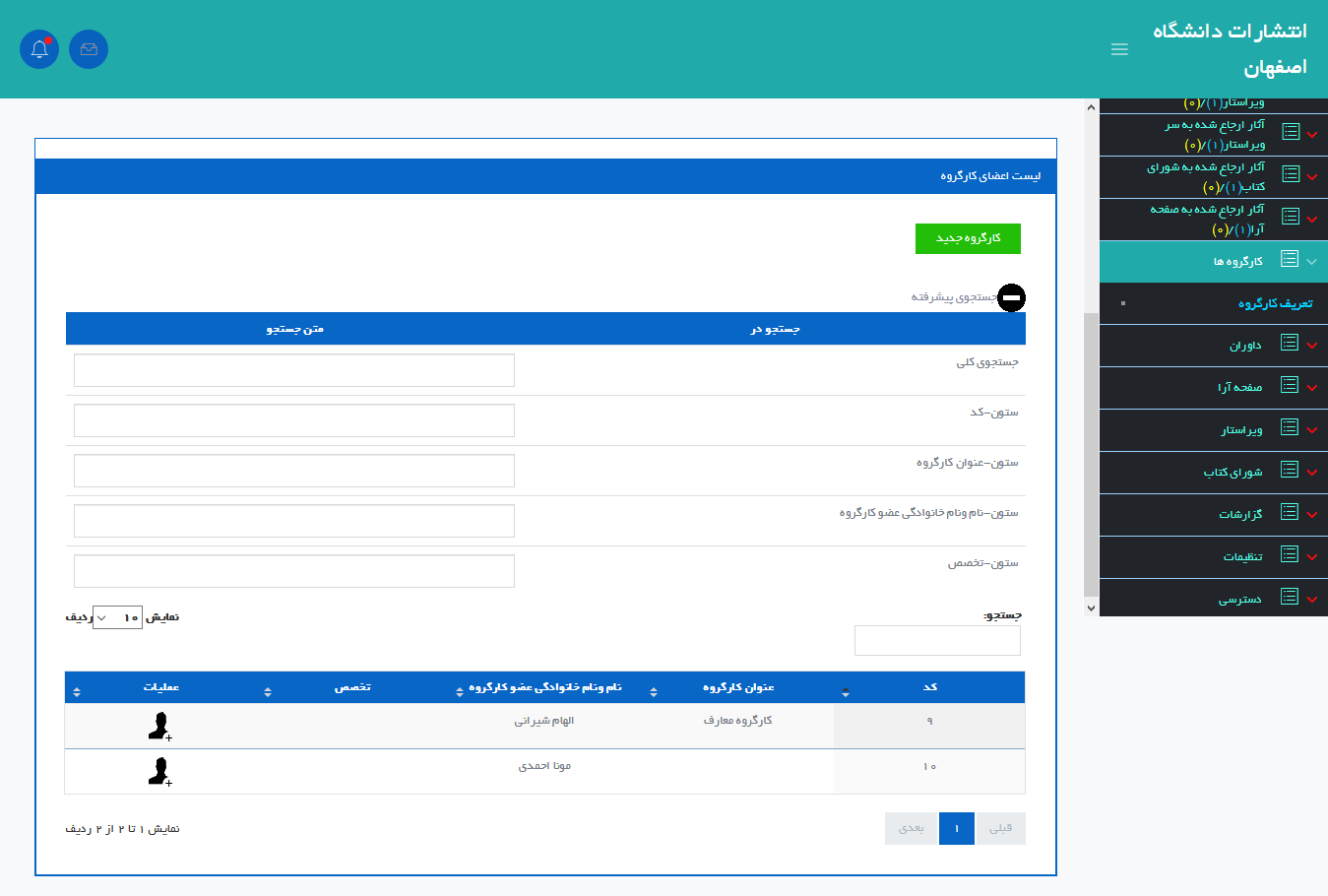Click the list icon next to گزارشات
The image size is (1328, 896).
pyautogui.click(x=1290, y=512)
